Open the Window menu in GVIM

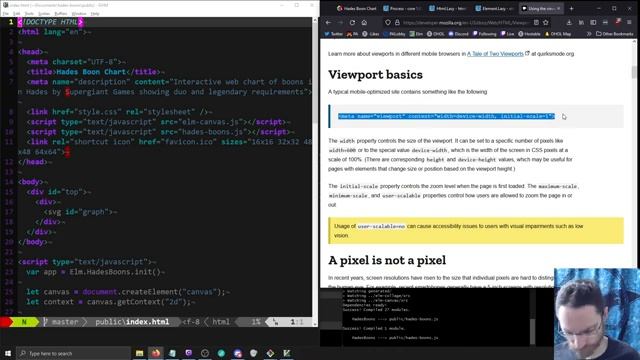(79, 13)
